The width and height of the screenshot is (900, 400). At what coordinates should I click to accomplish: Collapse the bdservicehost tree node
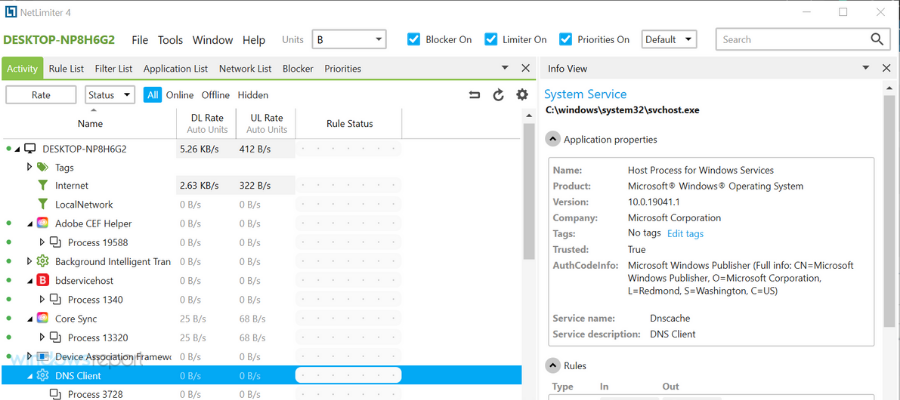click(x=30, y=281)
